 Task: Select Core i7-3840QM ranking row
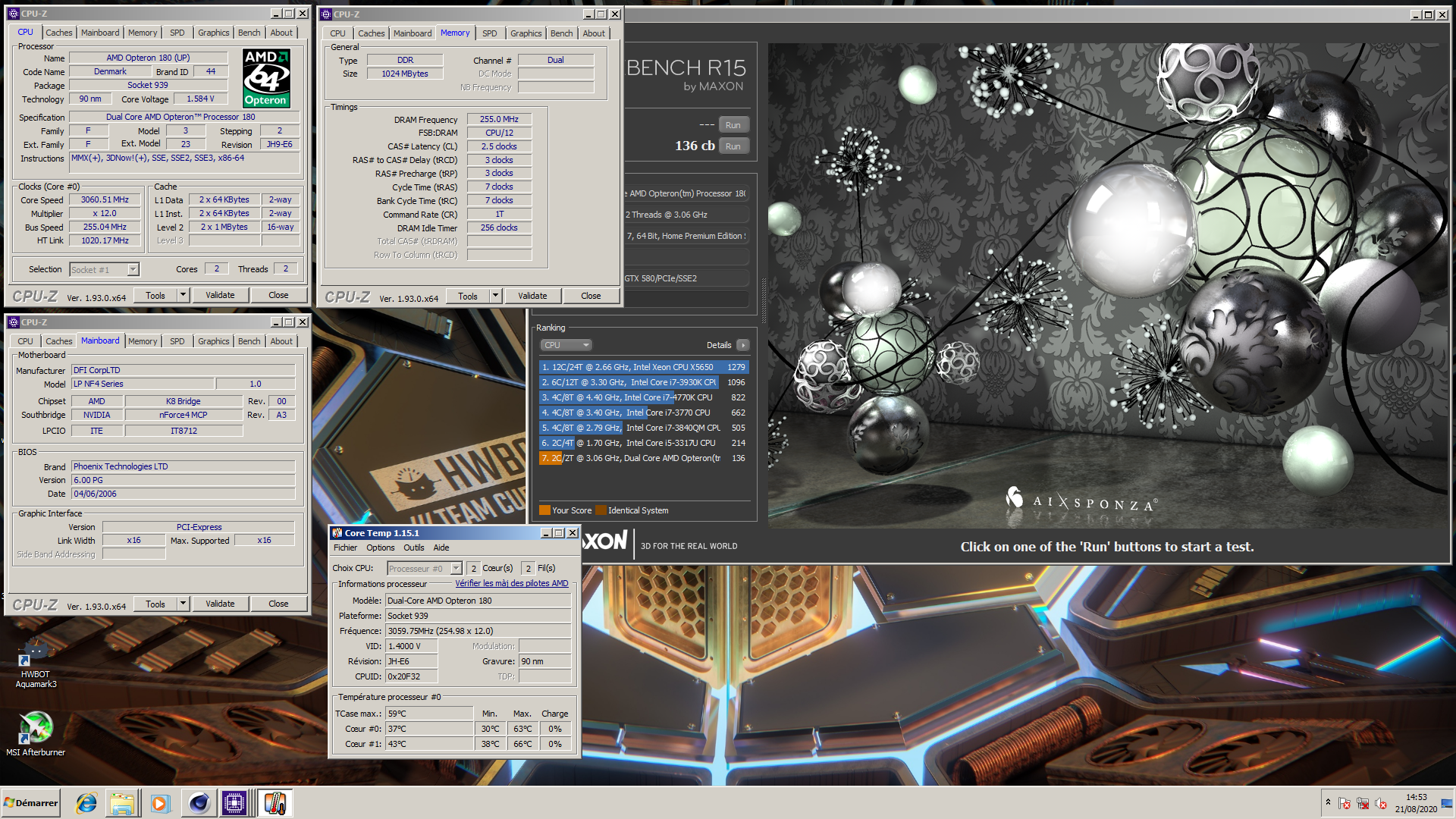(x=644, y=428)
